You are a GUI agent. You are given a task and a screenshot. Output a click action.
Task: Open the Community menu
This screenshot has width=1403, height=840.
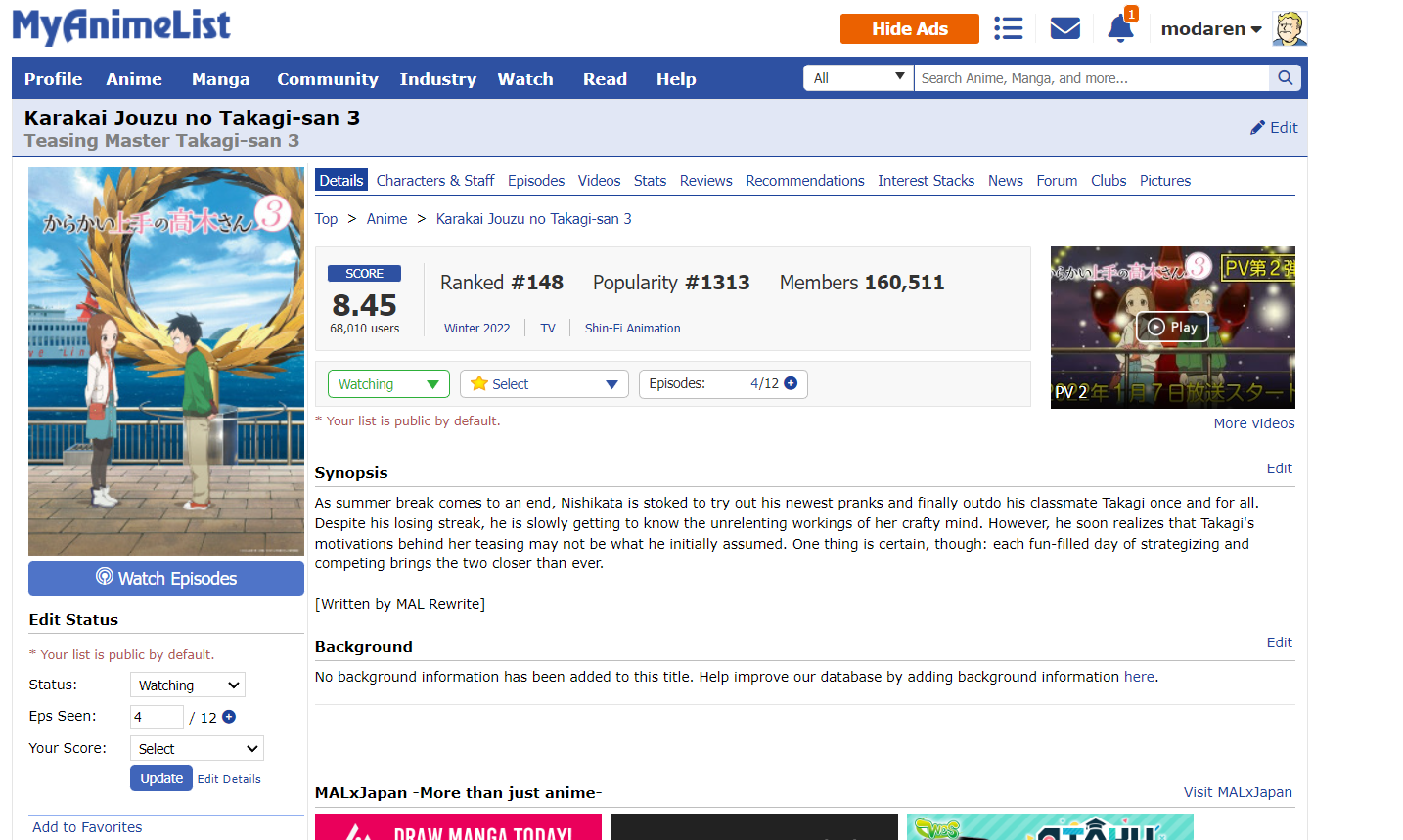click(x=327, y=79)
